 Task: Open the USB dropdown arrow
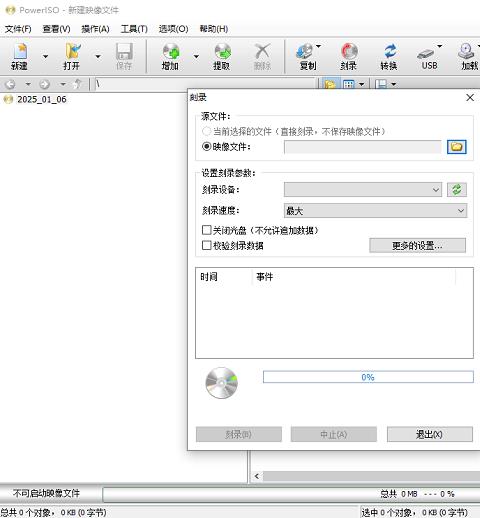tap(440, 46)
